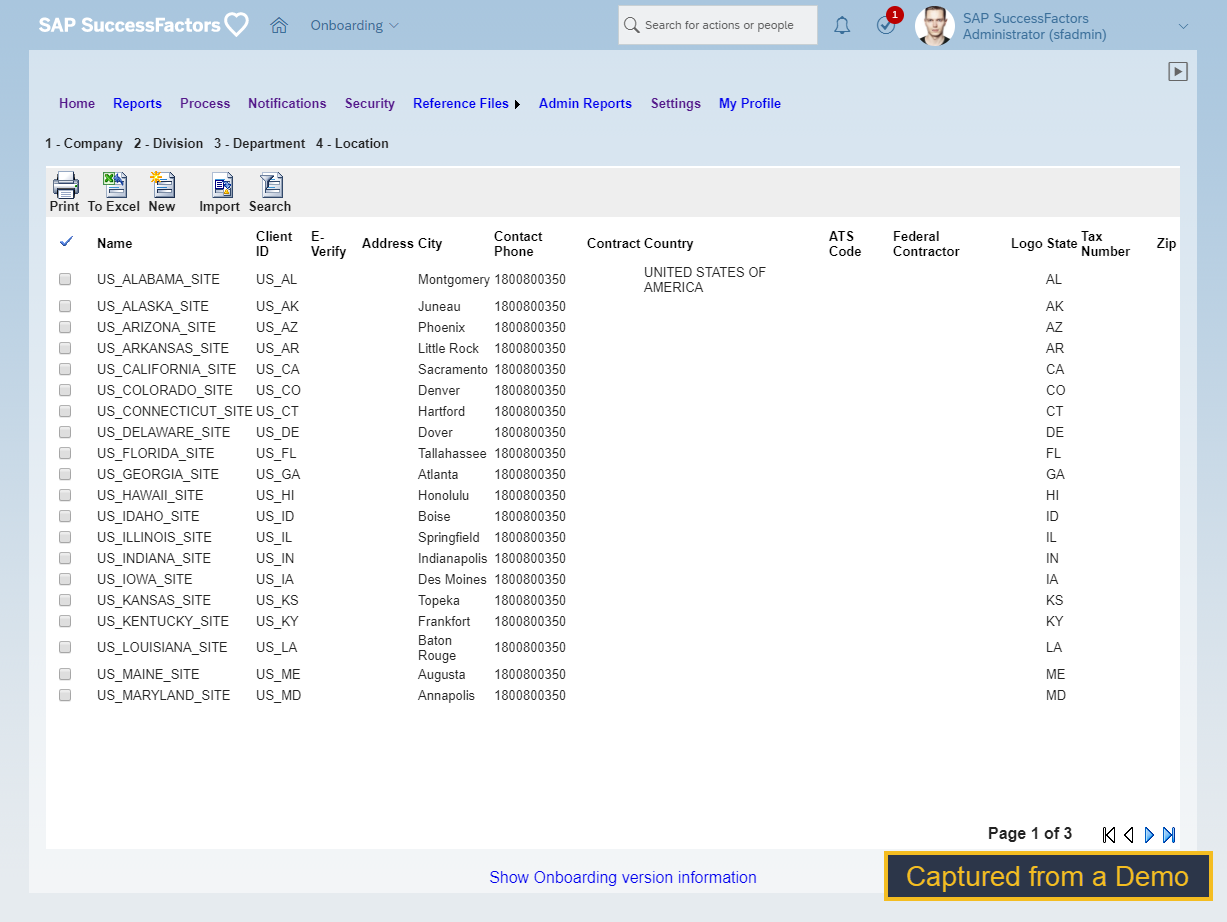Sort by the City column header
This screenshot has height=922, width=1227.
[430, 243]
